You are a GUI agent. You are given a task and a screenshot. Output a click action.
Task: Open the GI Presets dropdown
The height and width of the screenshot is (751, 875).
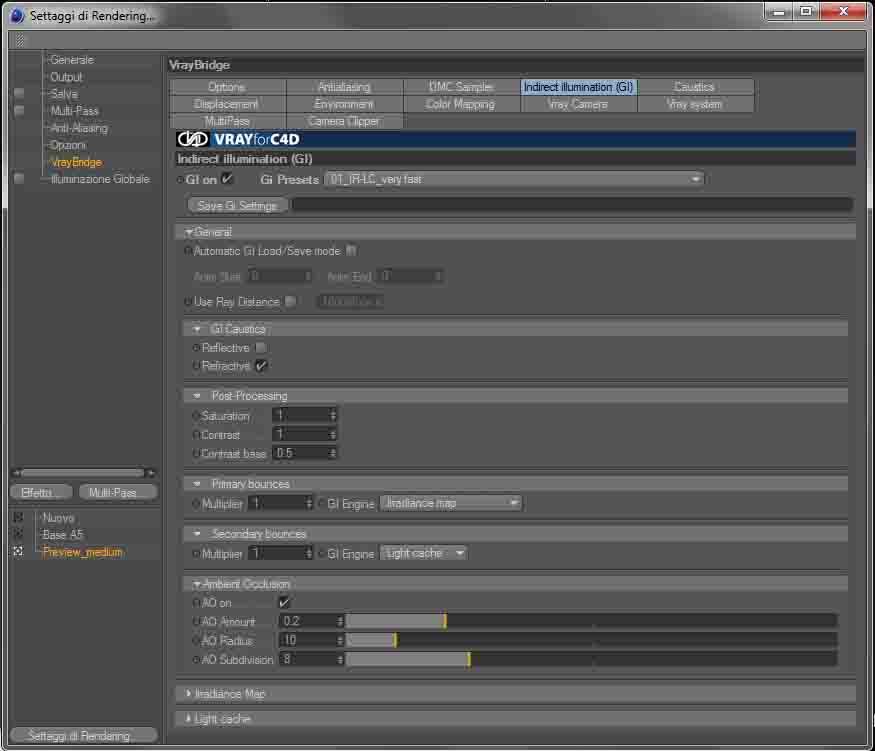pos(514,179)
